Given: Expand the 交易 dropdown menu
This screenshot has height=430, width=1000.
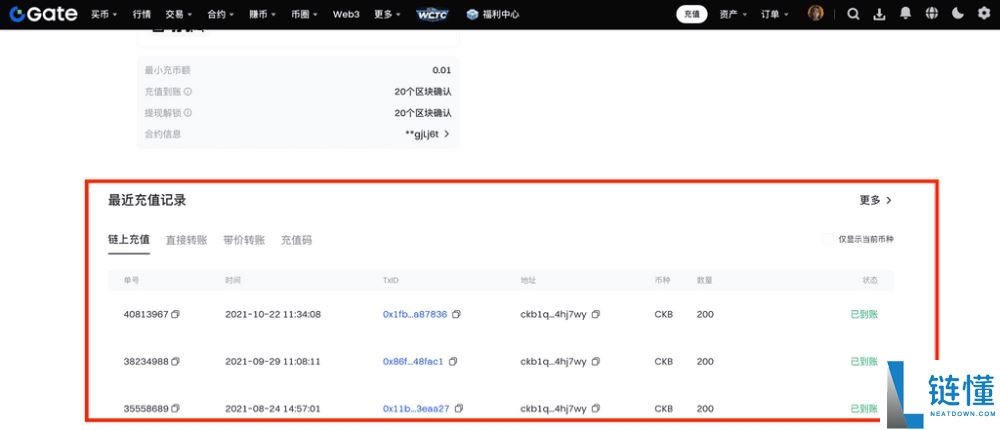Looking at the screenshot, I should click(178, 14).
